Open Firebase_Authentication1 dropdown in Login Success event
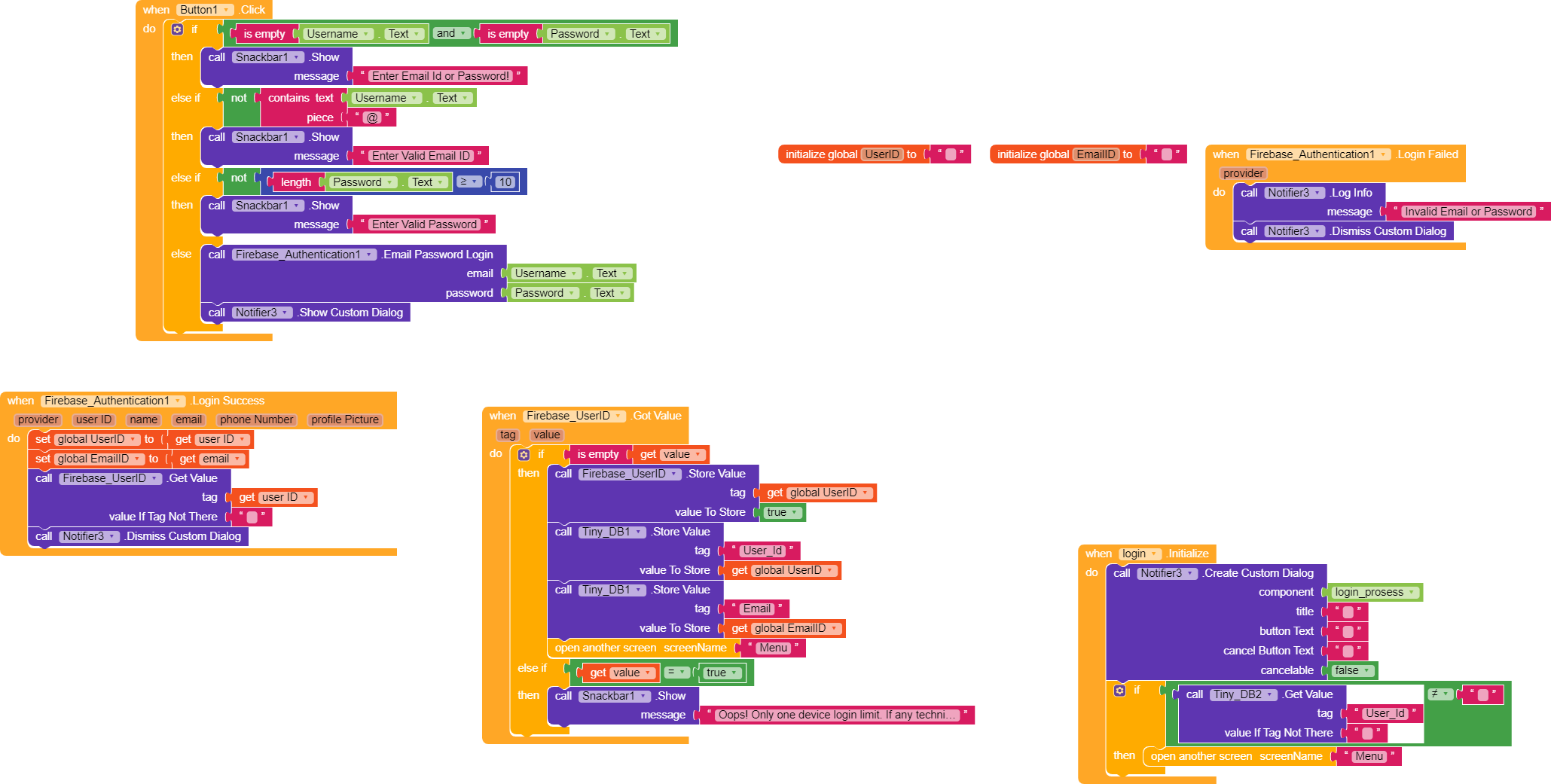 tap(113, 401)
